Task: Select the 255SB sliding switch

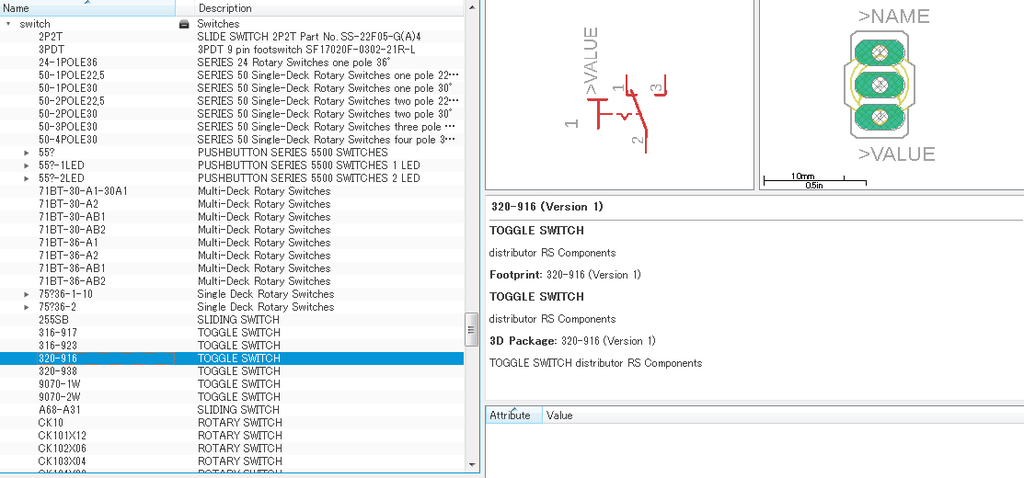Action: pyautogui.click(x=232, y=319)
